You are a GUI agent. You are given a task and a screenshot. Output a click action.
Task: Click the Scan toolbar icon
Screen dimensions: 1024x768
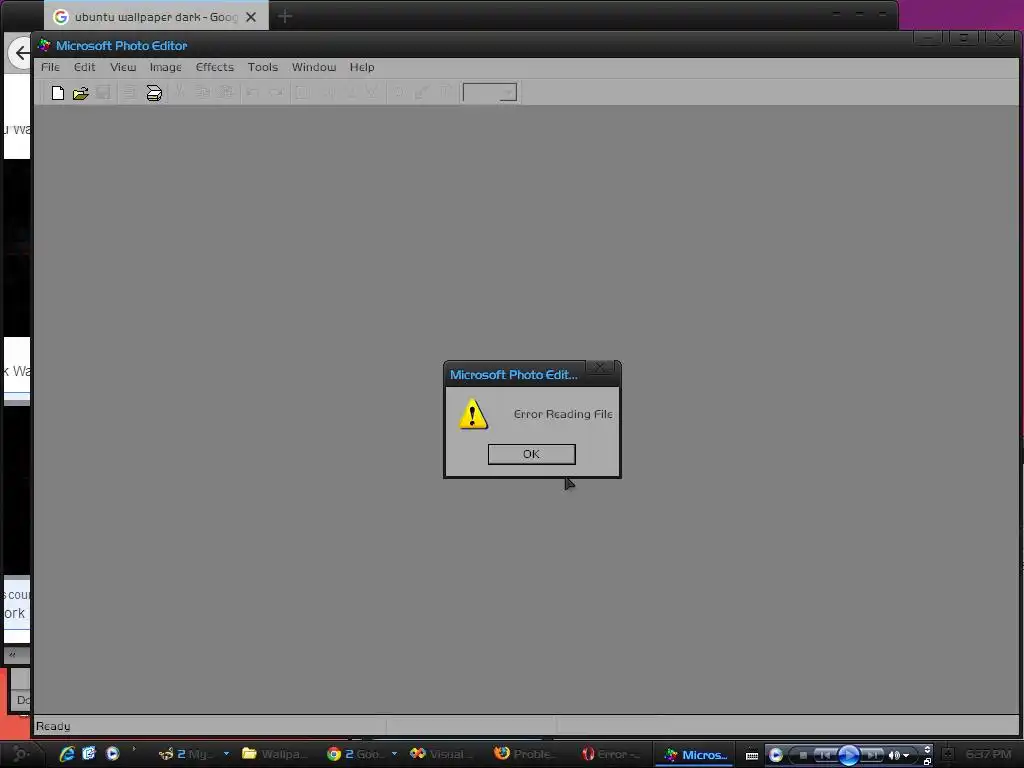click(154, 93)
